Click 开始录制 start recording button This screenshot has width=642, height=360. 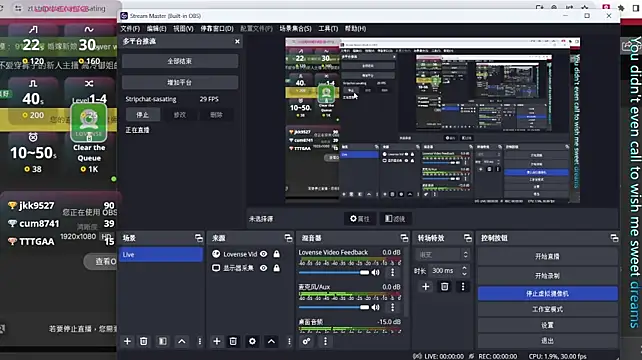(x=547, y=276)
